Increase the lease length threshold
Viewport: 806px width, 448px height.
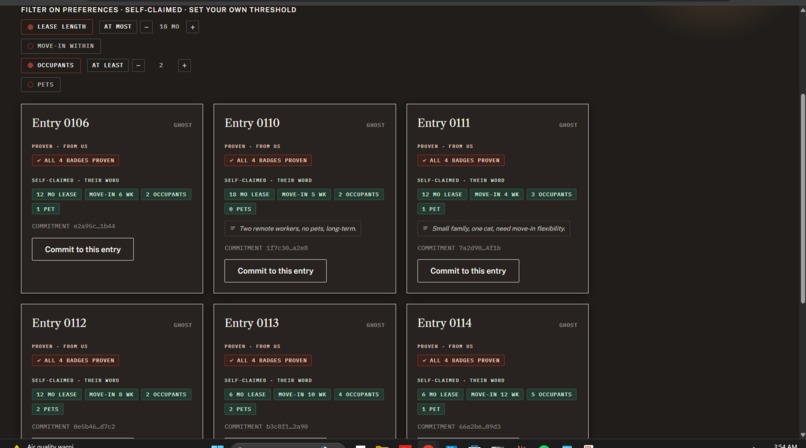tap(193, 27)
